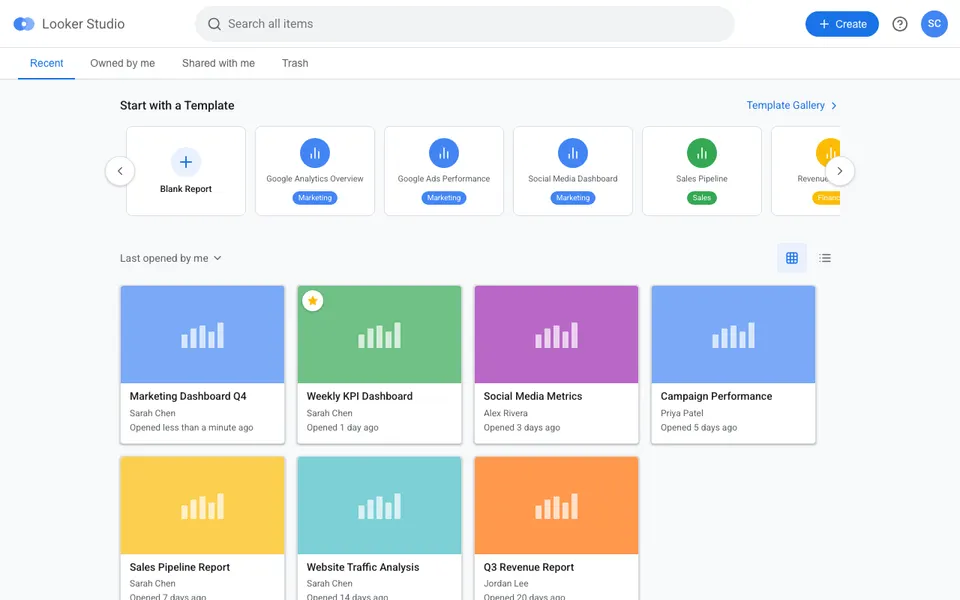Click the Sales Pipeline template label
960x600 pixels.
pos(702,179)
